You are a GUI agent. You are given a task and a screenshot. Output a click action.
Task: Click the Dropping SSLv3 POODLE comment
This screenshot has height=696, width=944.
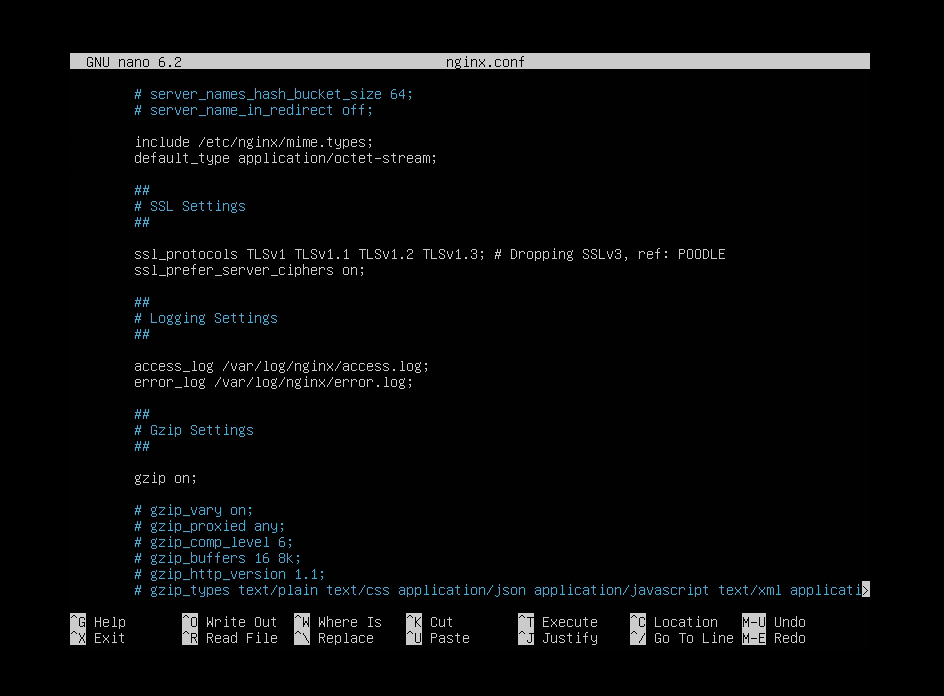tap(610, 254)
